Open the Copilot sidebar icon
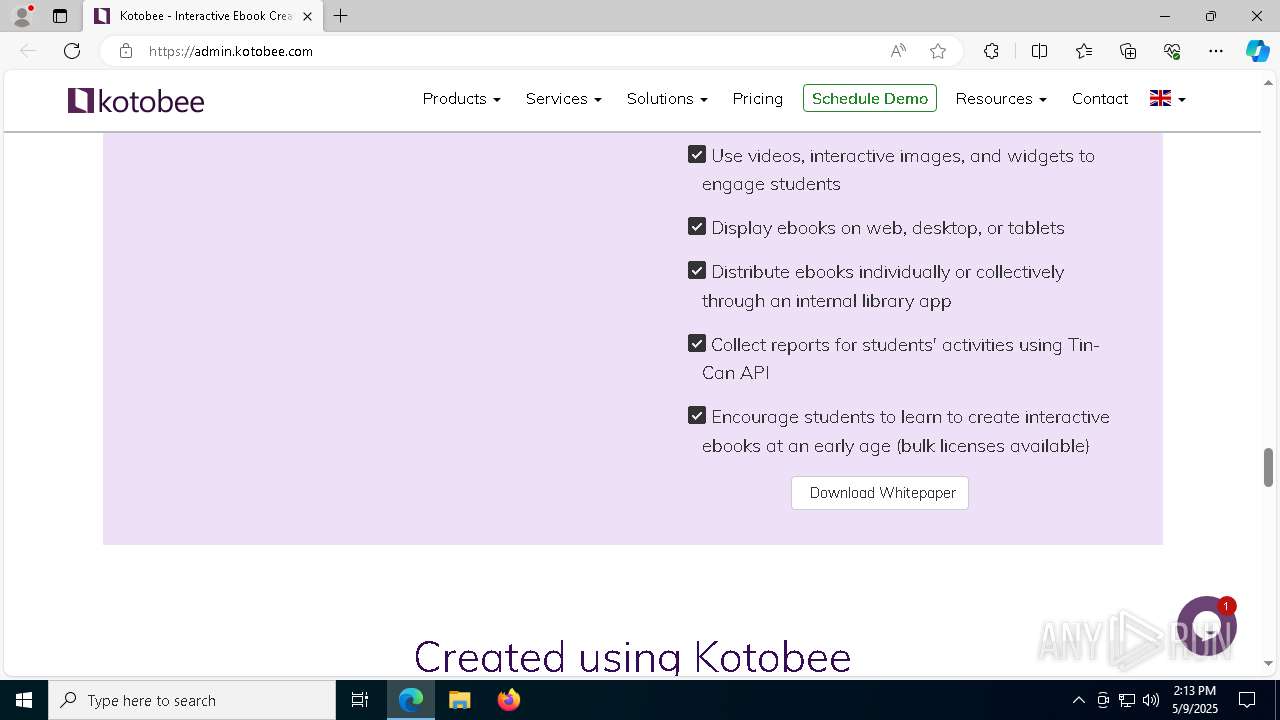1280x720 pixels. point(1257,51)
